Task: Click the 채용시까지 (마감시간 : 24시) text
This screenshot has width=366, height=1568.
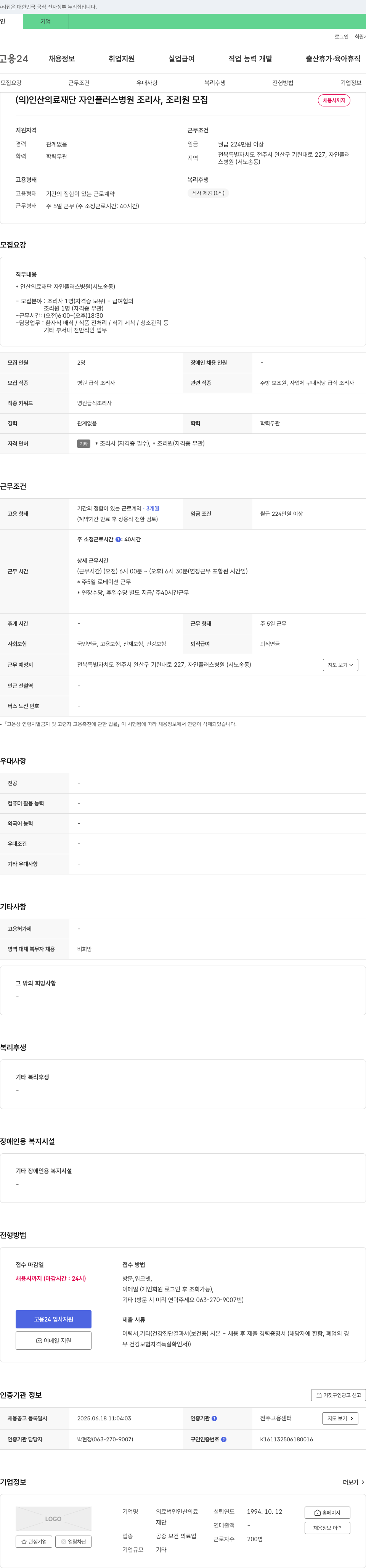Action: point(51,1278)
